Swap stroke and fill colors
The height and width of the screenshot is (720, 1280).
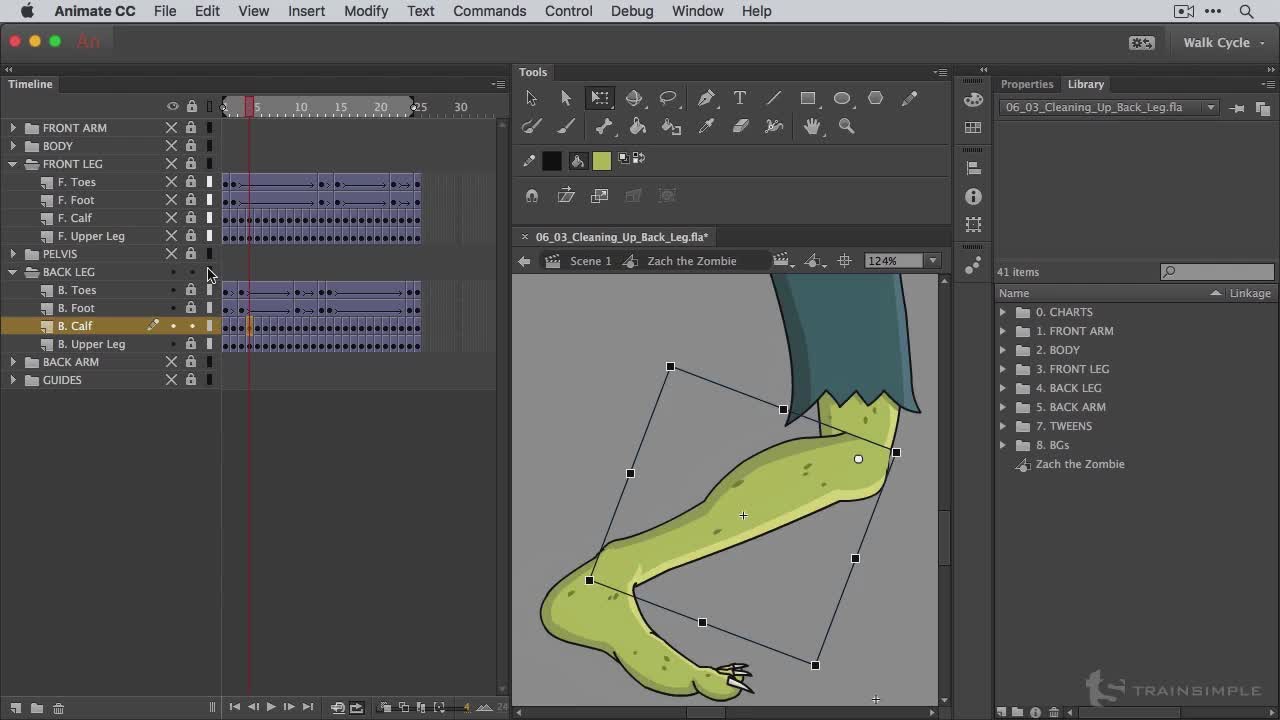point(637,158)
